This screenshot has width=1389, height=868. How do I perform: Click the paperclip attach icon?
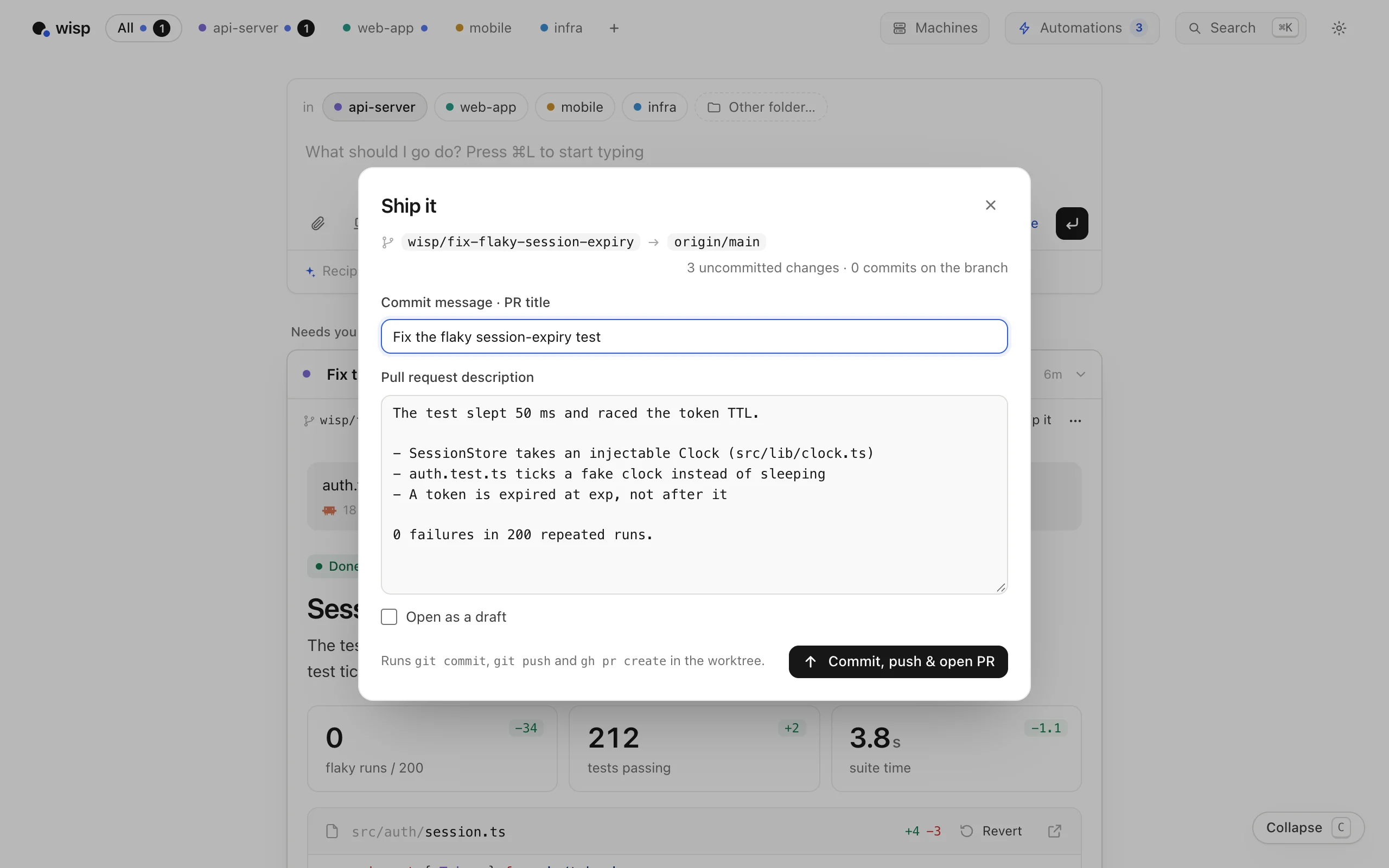(x=318, y=224)
